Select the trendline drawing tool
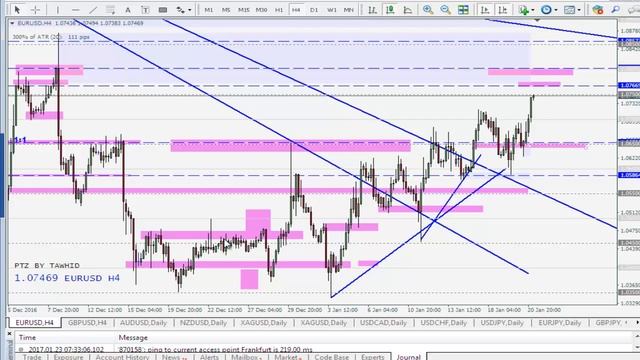 point(93,9)
